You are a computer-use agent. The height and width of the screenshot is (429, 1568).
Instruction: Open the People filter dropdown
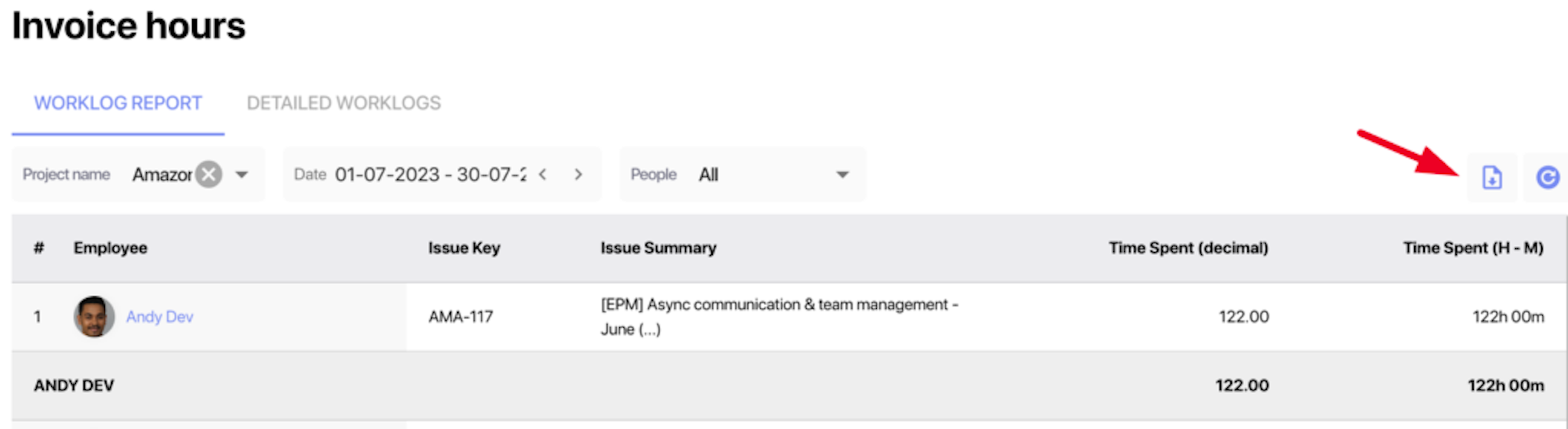tap(742, 175)
